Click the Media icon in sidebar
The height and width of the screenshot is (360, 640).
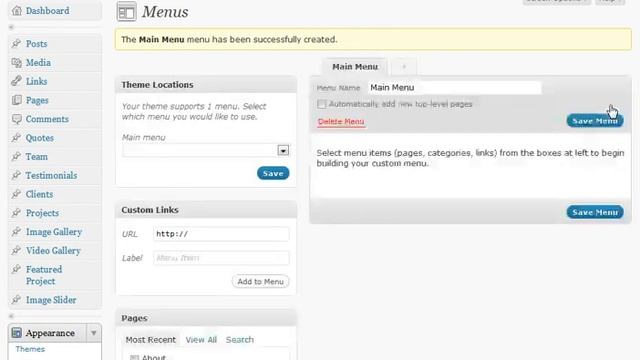(x=17, y=62)
